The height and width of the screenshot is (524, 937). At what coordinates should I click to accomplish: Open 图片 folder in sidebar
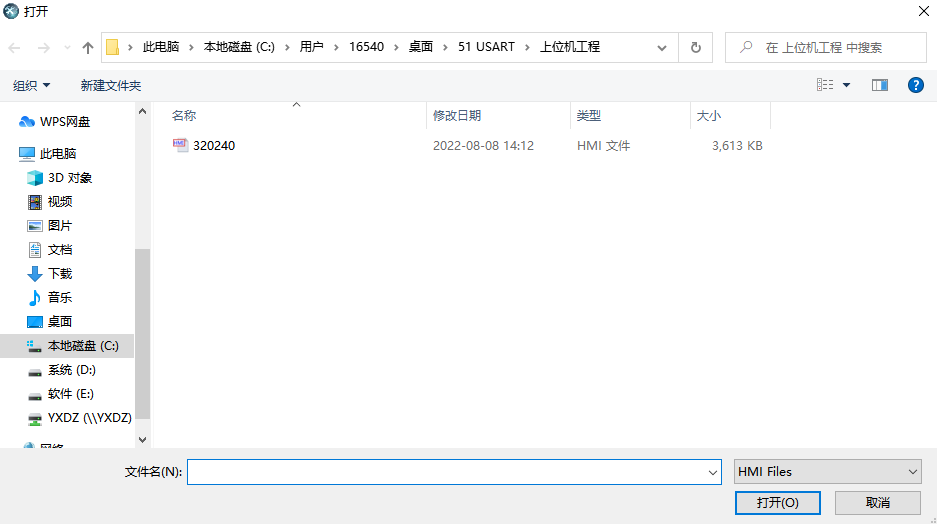(60, 225)
